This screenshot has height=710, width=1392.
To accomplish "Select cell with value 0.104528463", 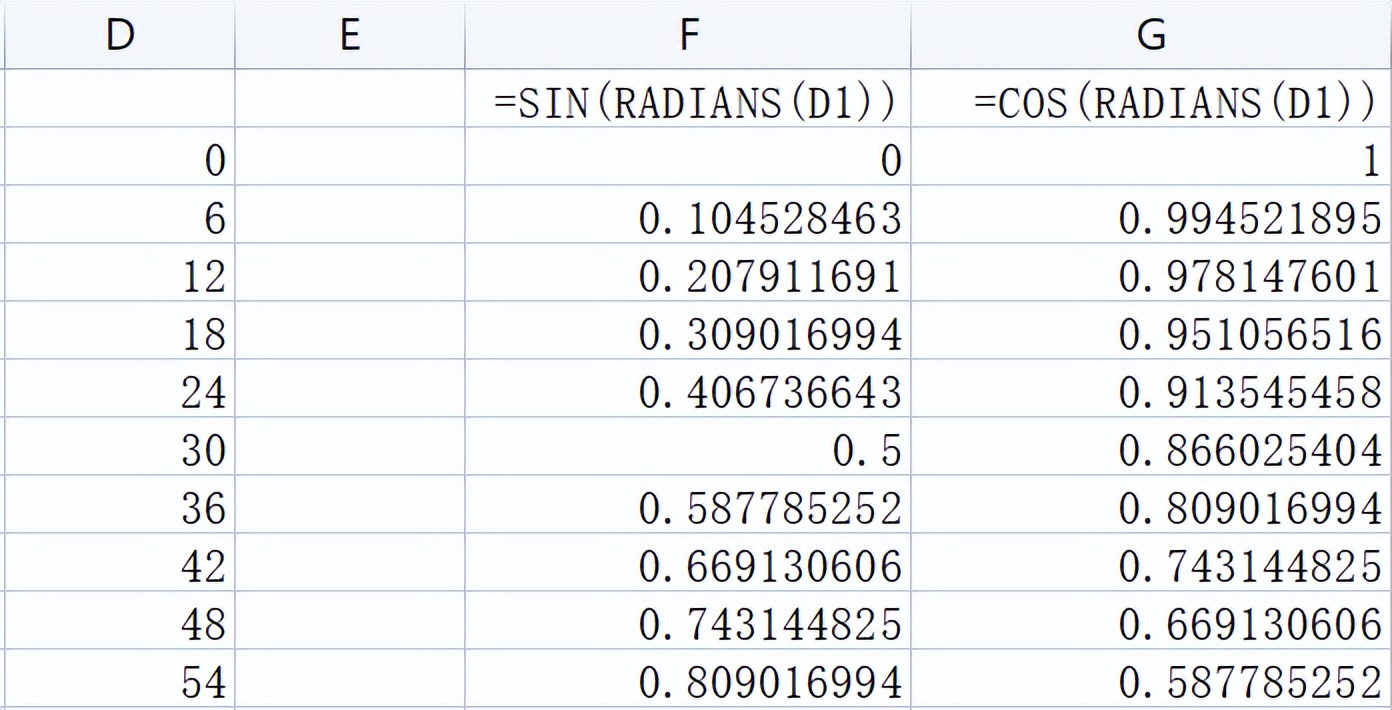I will pyautogui.click(x=688, y=214).
